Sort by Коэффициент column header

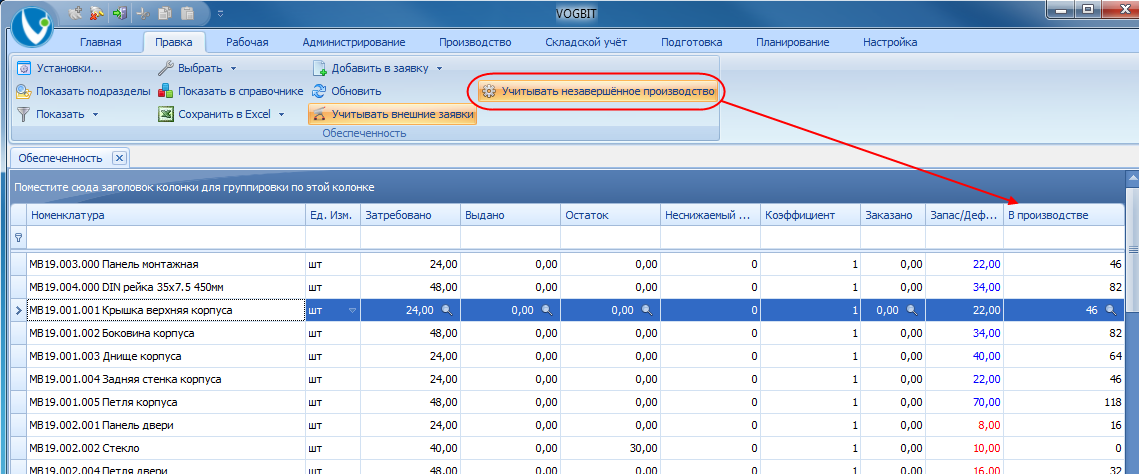[810, 216]
